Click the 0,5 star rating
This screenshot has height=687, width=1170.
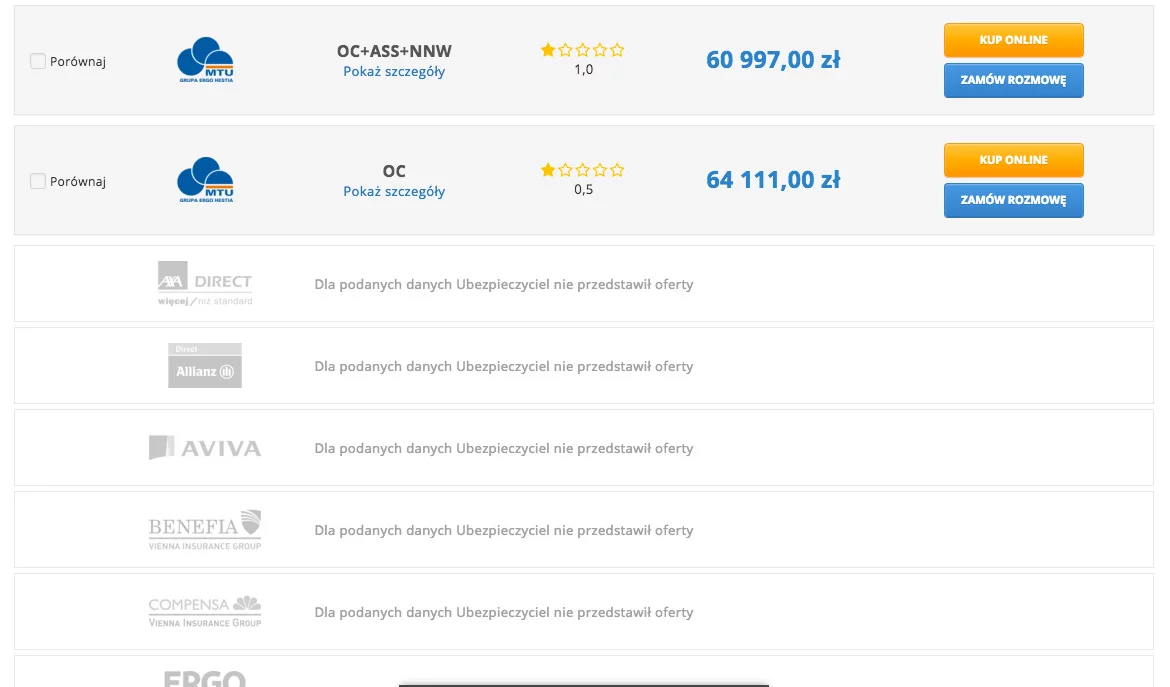pyautogui.click(x=583, y=180)
